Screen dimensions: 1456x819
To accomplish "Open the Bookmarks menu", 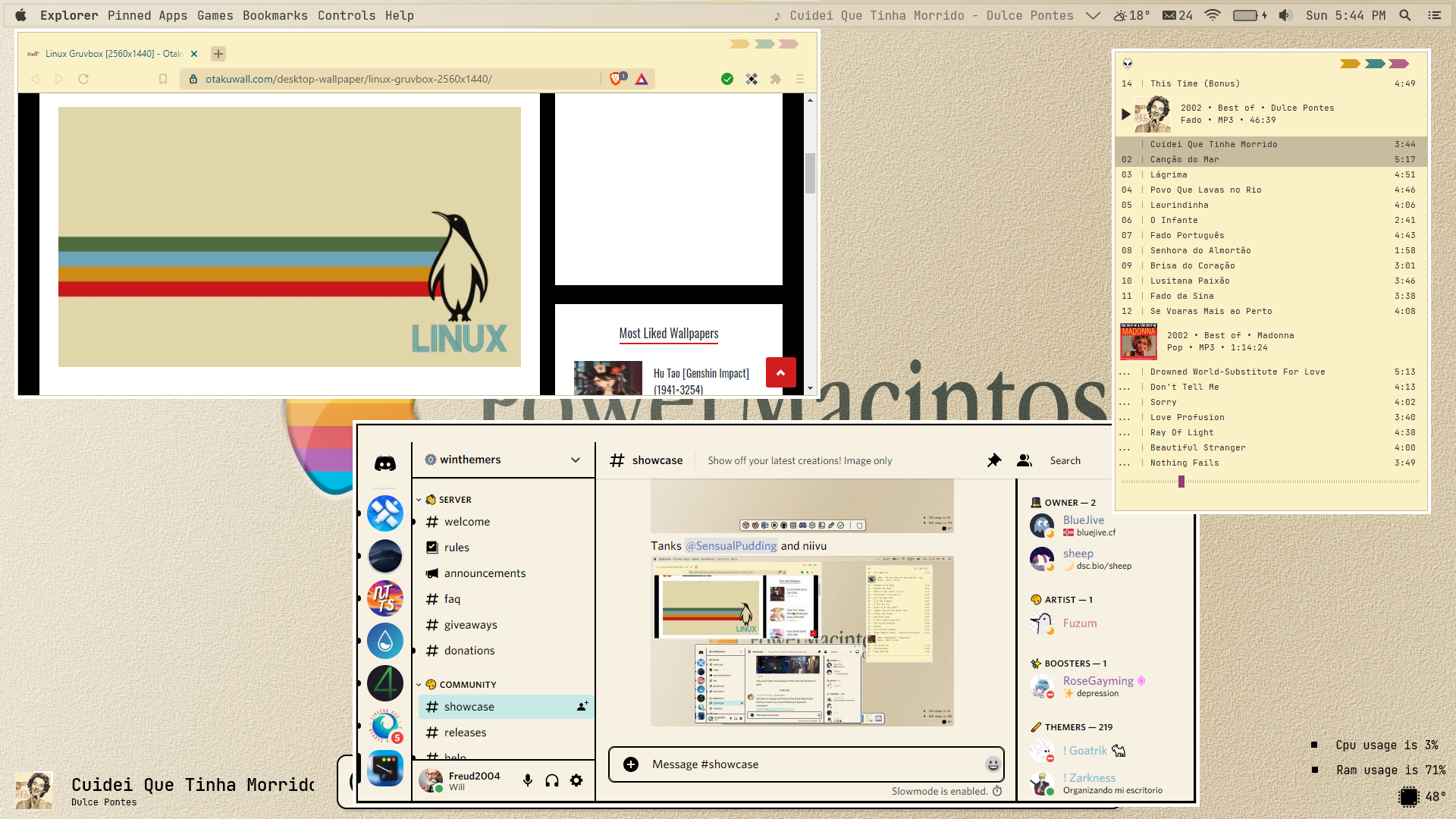I will pos(275,15).
